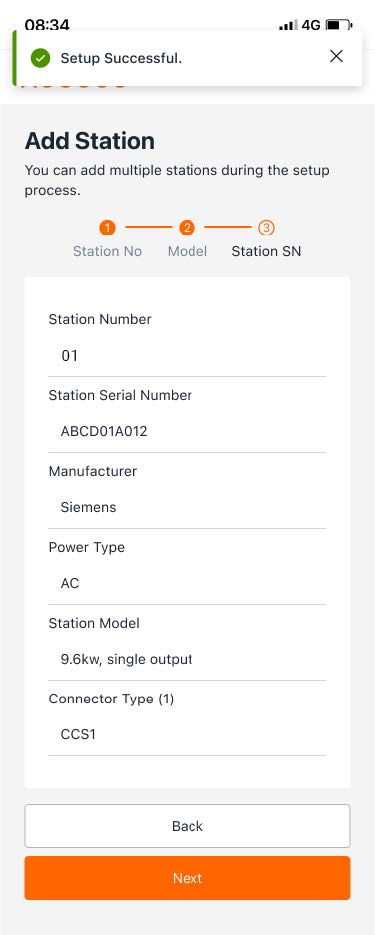Open Station Model 9.6kw single output
The height and width of the screenshot is (935, 375).
187,660
